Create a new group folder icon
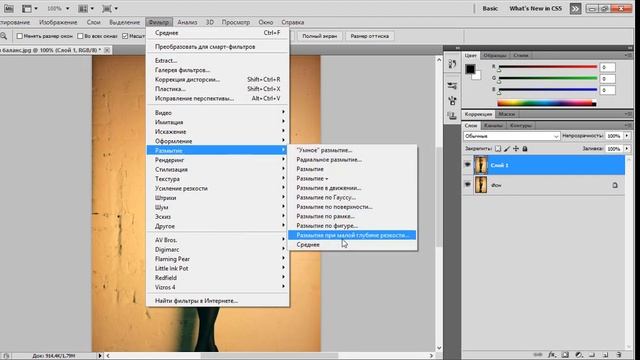The height and width of the screenshot is (360, 640). tap(592, 355)
